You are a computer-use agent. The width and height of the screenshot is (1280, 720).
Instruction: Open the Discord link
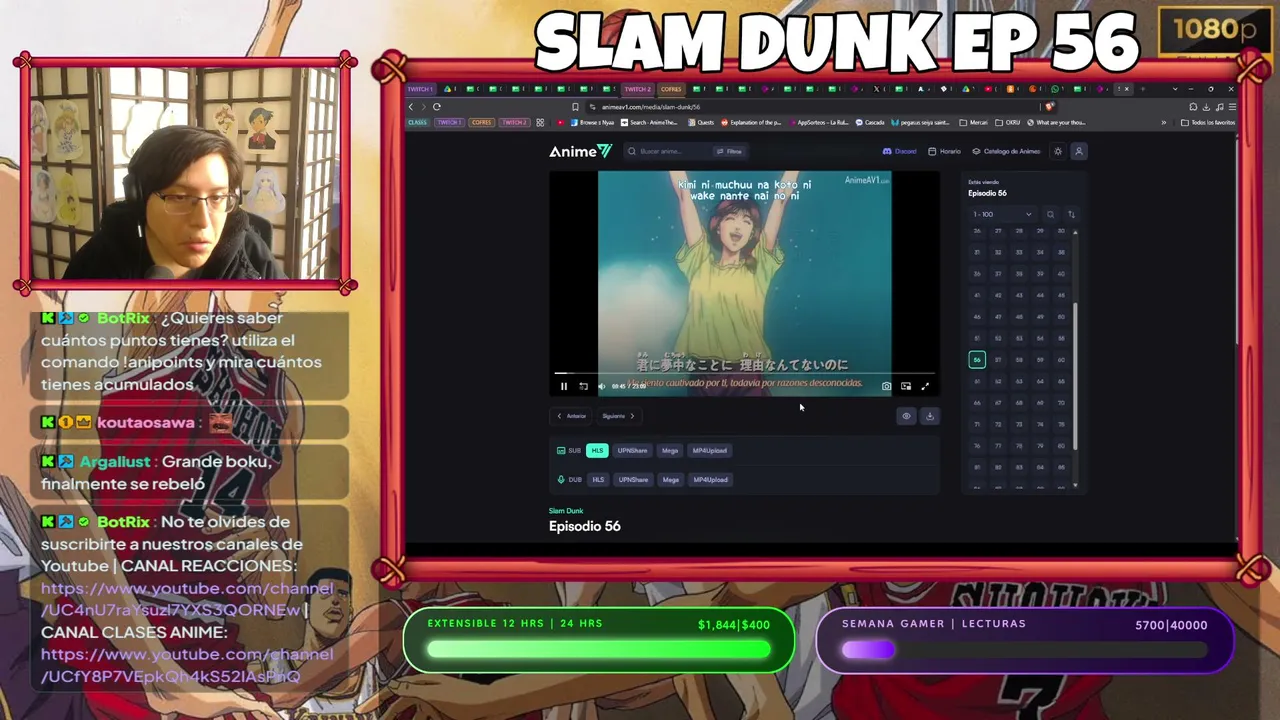[900, 151]
